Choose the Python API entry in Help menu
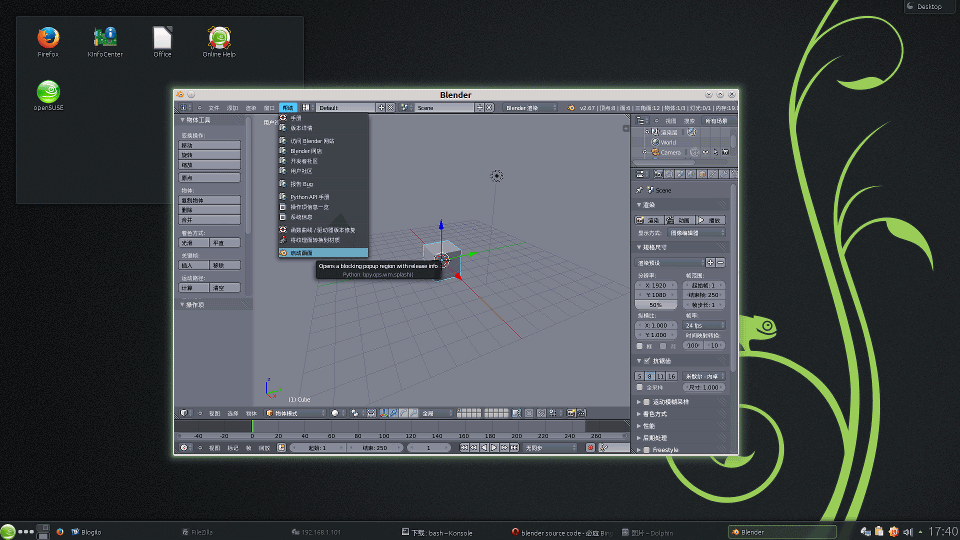This screenshot has height=540, width=960. click(x=323, y=197)
